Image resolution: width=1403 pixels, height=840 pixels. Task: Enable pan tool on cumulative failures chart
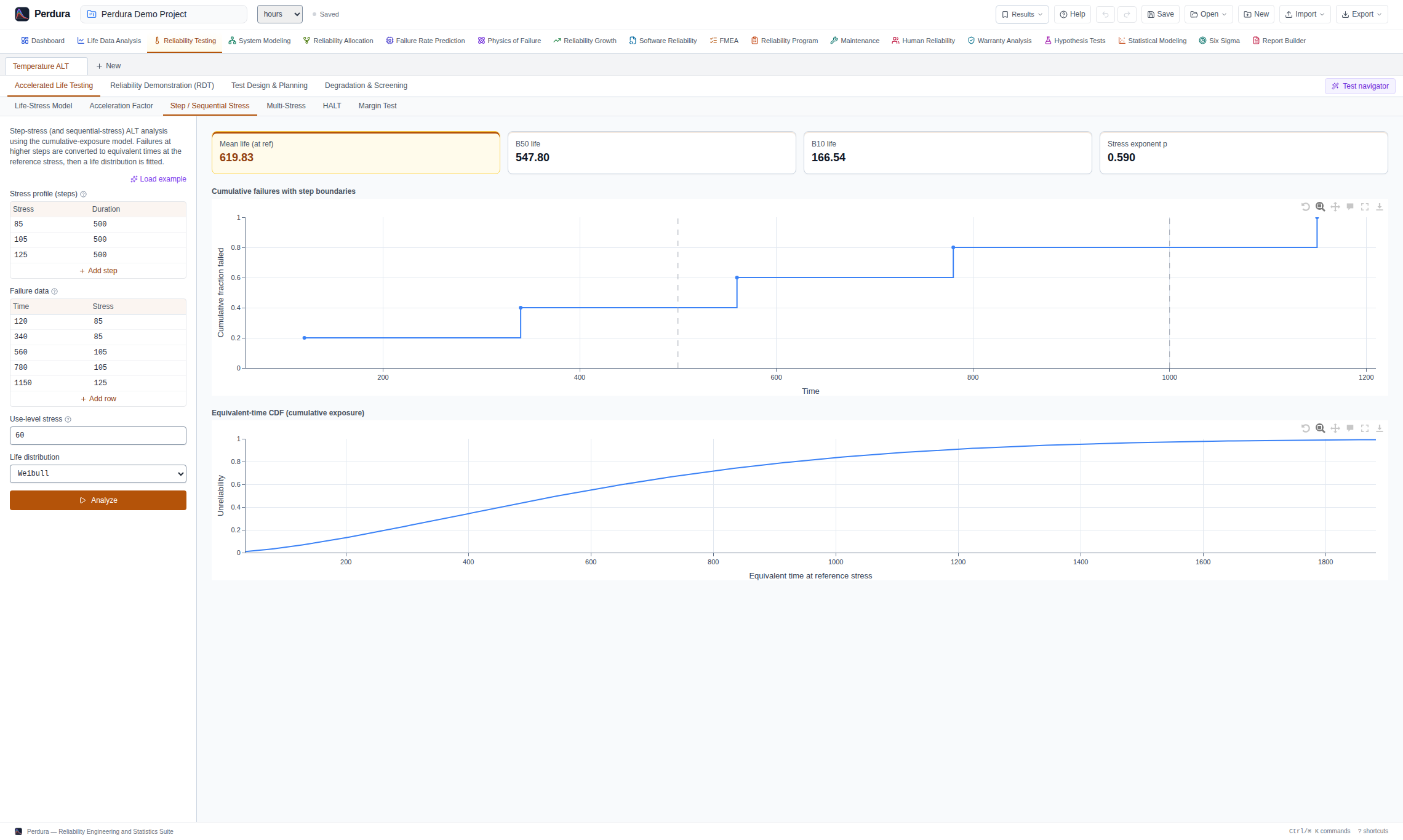point(1335,207)
